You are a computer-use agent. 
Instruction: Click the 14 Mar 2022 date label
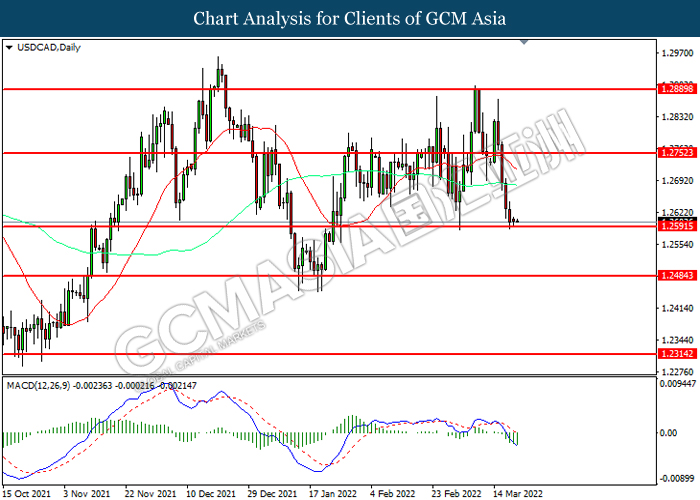(518, 493)
